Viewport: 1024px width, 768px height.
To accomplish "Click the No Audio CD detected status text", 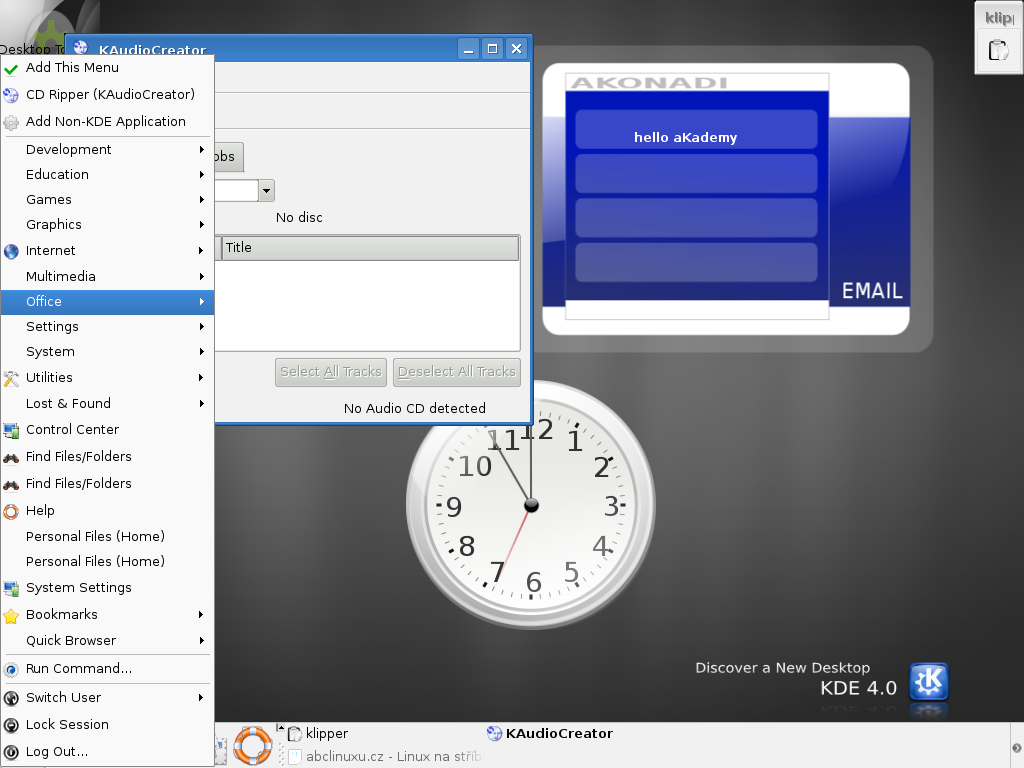I will (415, 409).
